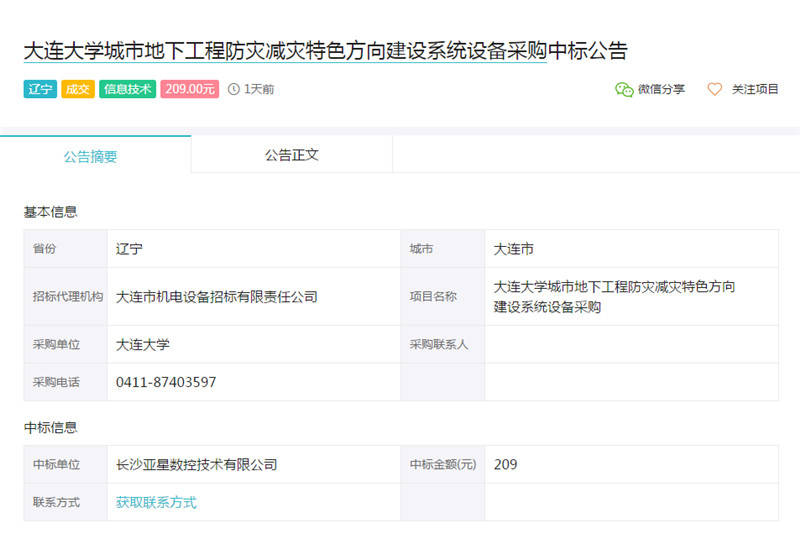Viewport: 800px width, 533px height.
Task: Click the project name value in table
Action: click(x=614, y=297)
